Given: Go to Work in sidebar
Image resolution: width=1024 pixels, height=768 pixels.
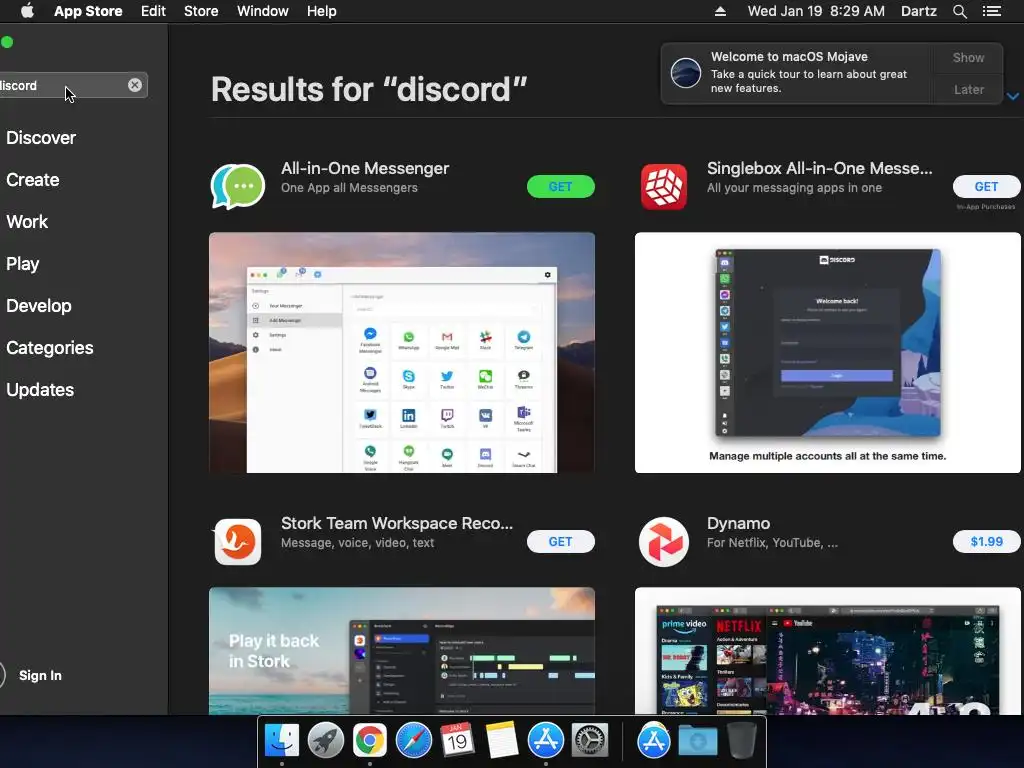Looking at the screenshot, I should pos(27,222).
